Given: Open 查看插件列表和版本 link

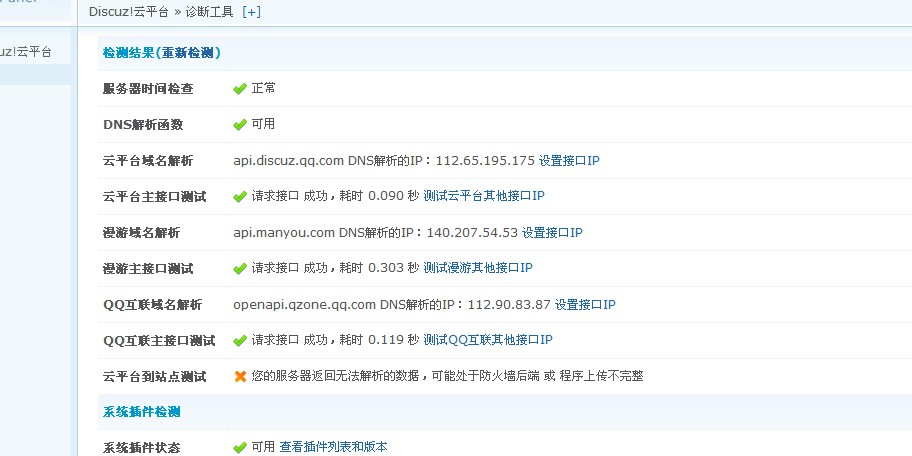Looking at the screenshot, I should click(x=333, y=447).
